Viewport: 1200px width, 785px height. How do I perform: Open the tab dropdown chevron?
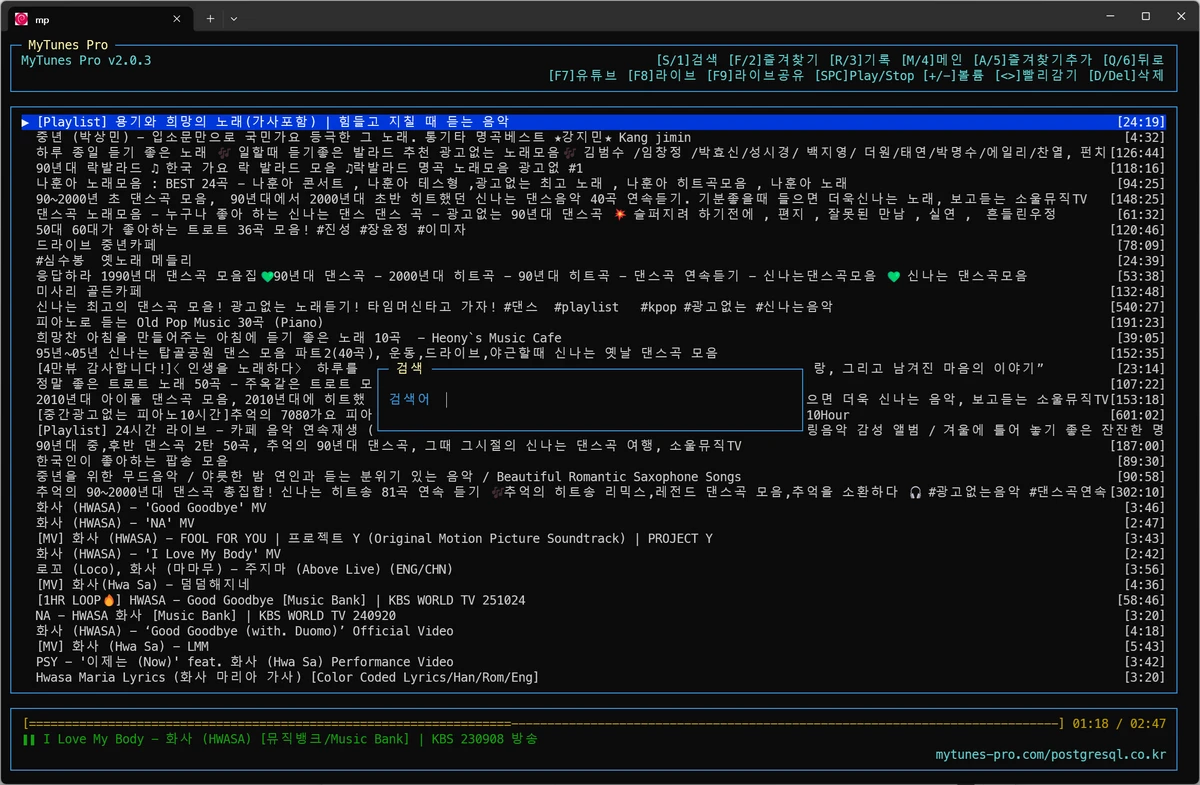pyautogui.click(x=234, y=18)
